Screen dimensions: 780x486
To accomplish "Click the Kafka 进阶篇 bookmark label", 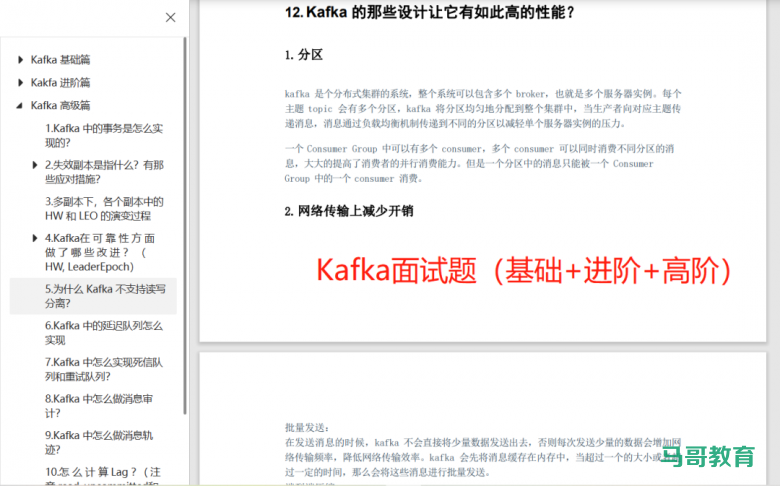I will click(61, 83).
